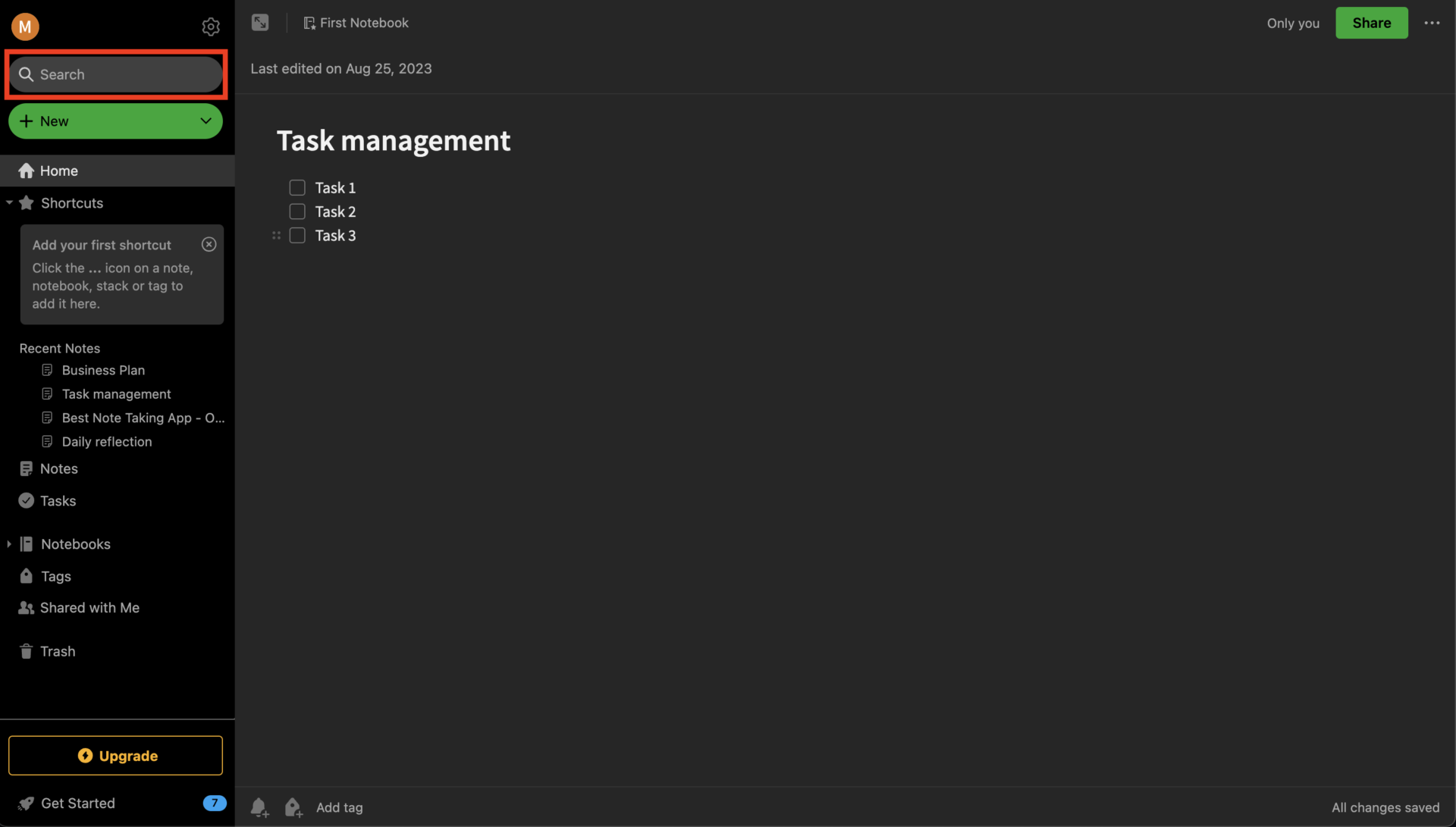Viewport: 1456px width, 827px height.
Task: Click the add tag icon in footer
Action: tap(293, 807)
